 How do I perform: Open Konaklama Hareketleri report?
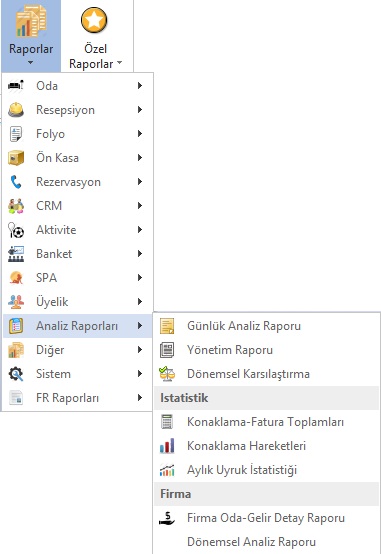[266, 446]
